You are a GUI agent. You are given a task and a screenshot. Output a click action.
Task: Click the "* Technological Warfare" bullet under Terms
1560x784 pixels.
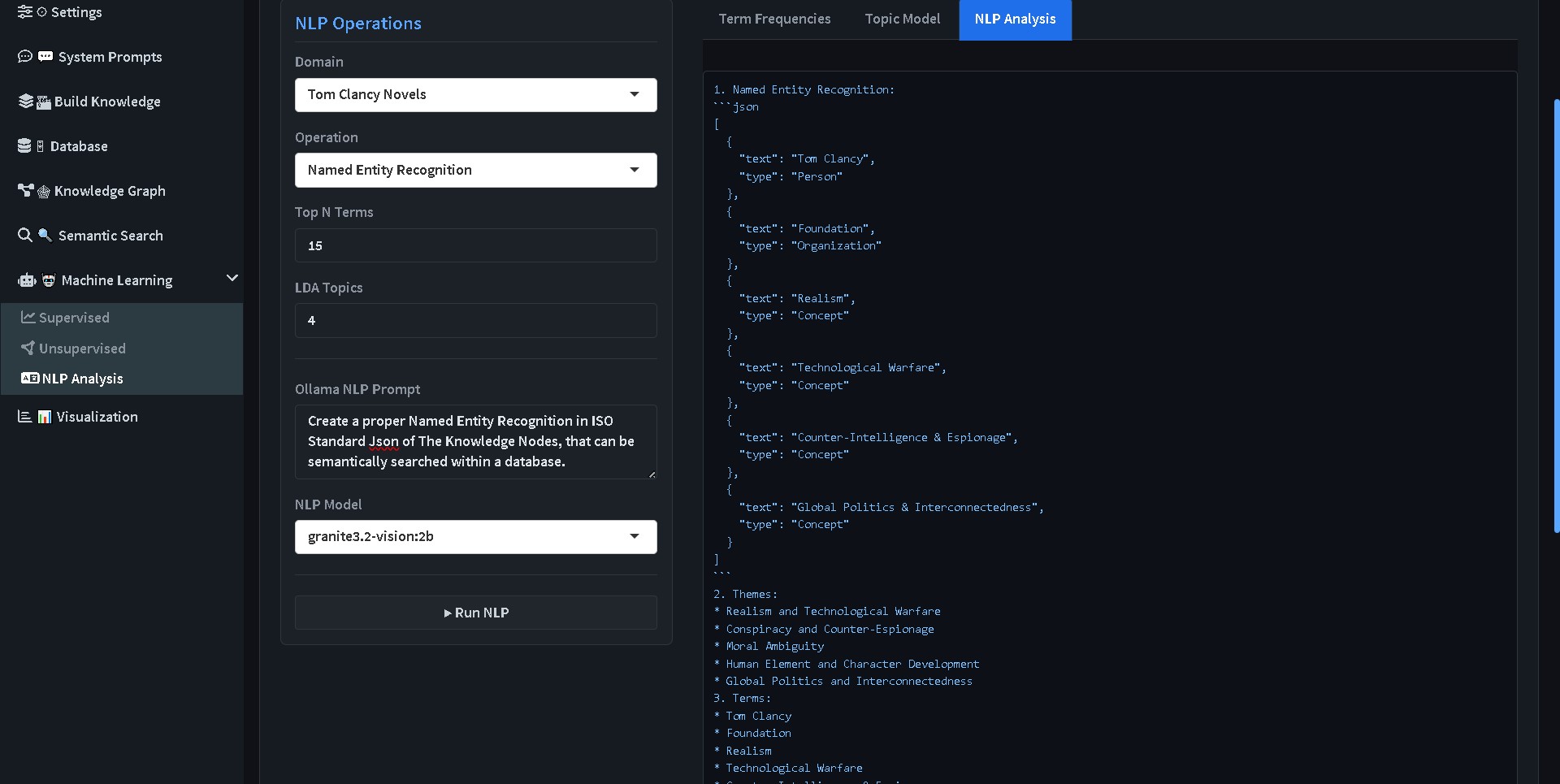coord(788,769)
